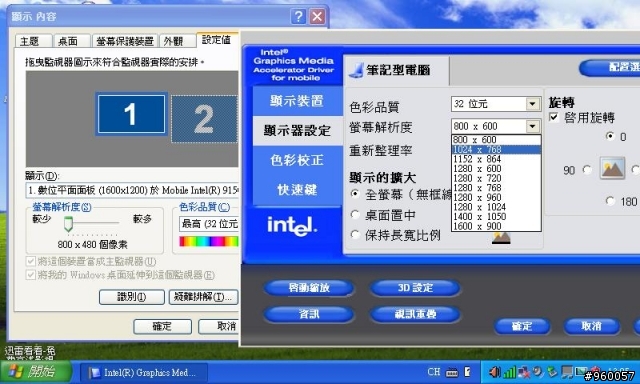This screenshot has width=640, height=384.
Task: Click the rotation preview picture icon
Action: pyautogui.click(x=612, y=168)
